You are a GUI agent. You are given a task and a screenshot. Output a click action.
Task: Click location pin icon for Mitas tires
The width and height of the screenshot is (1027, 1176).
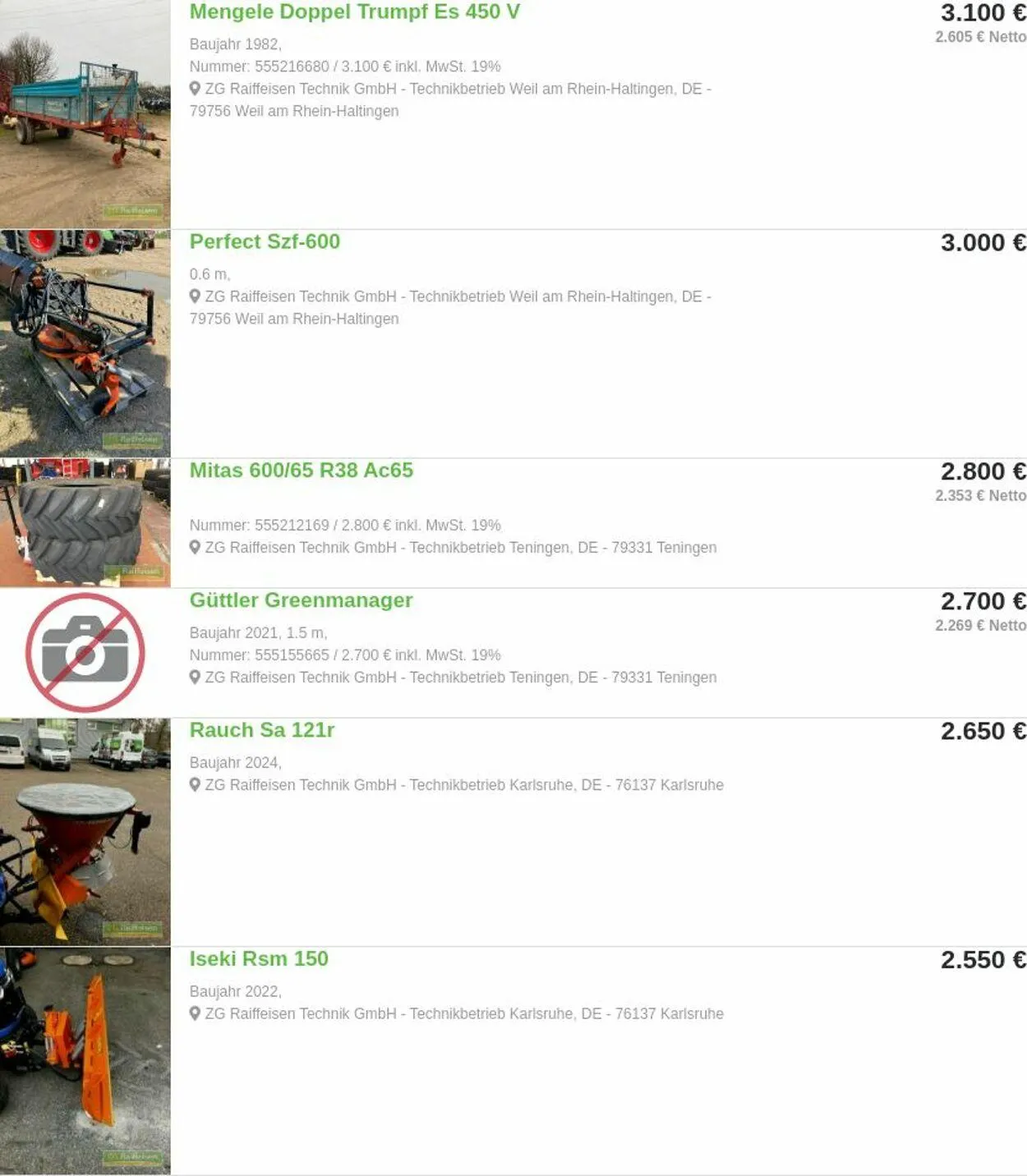195,547
